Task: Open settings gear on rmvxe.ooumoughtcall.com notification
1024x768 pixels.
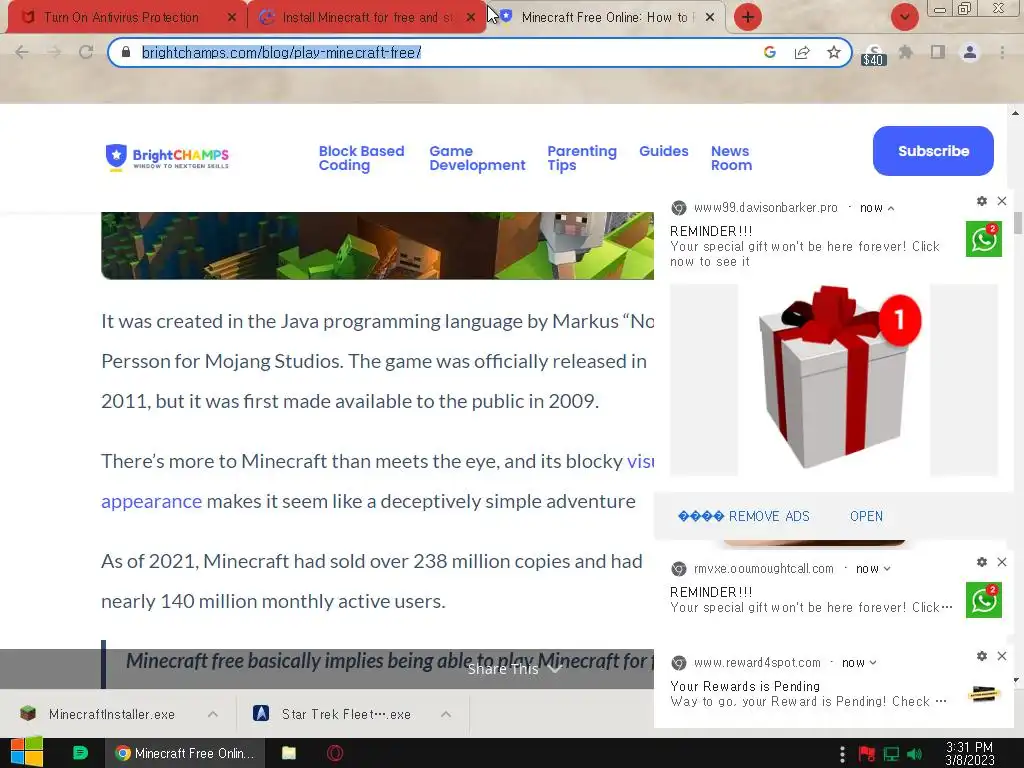Action: click(982, 562)
